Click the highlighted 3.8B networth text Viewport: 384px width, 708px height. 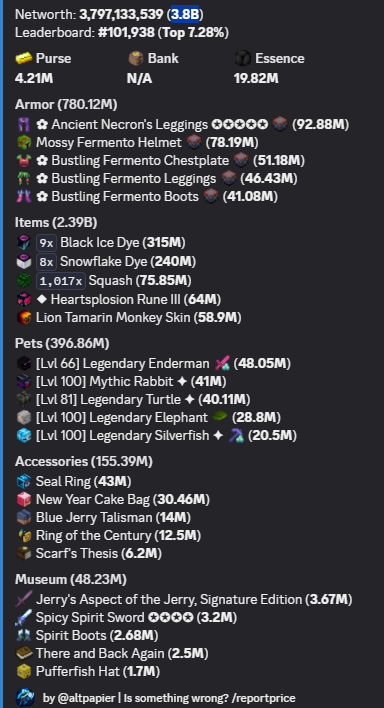(185, 14)
